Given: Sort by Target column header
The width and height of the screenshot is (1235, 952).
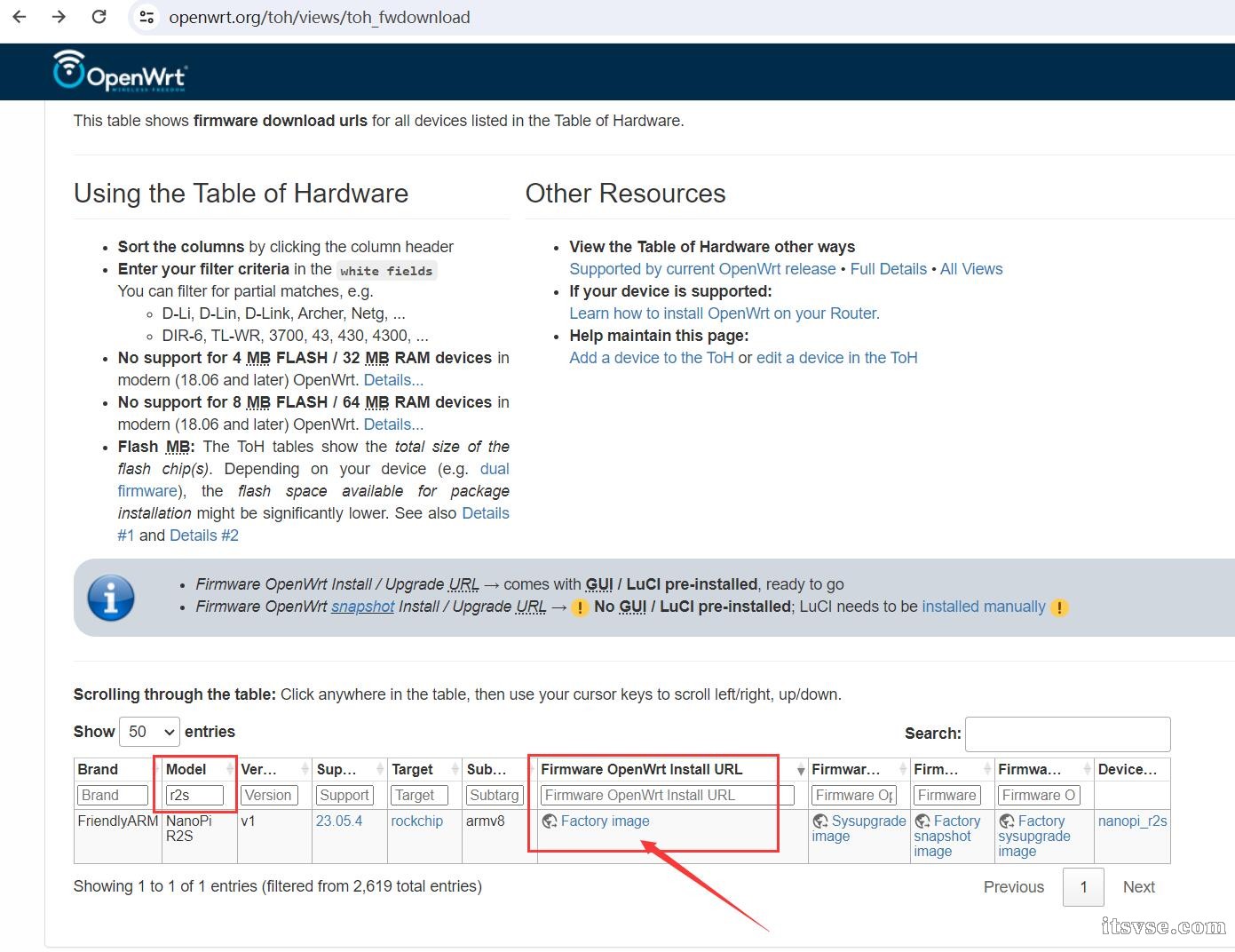Looking at the screenshot, I should (424, 769).
